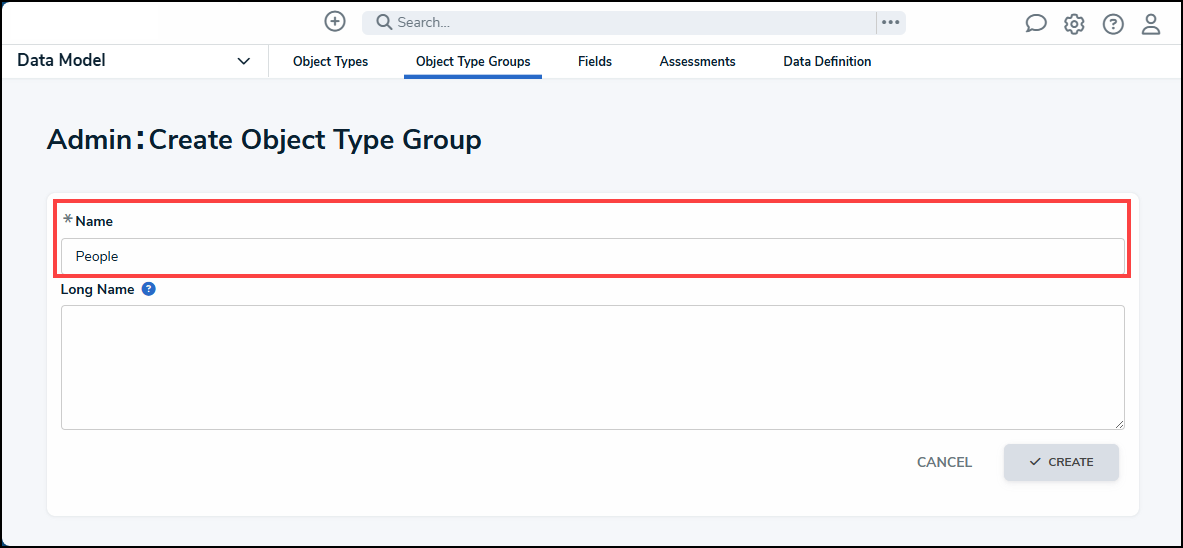Open the chat bubble messages icon

pyautogui.click(x=1036, y=24)
